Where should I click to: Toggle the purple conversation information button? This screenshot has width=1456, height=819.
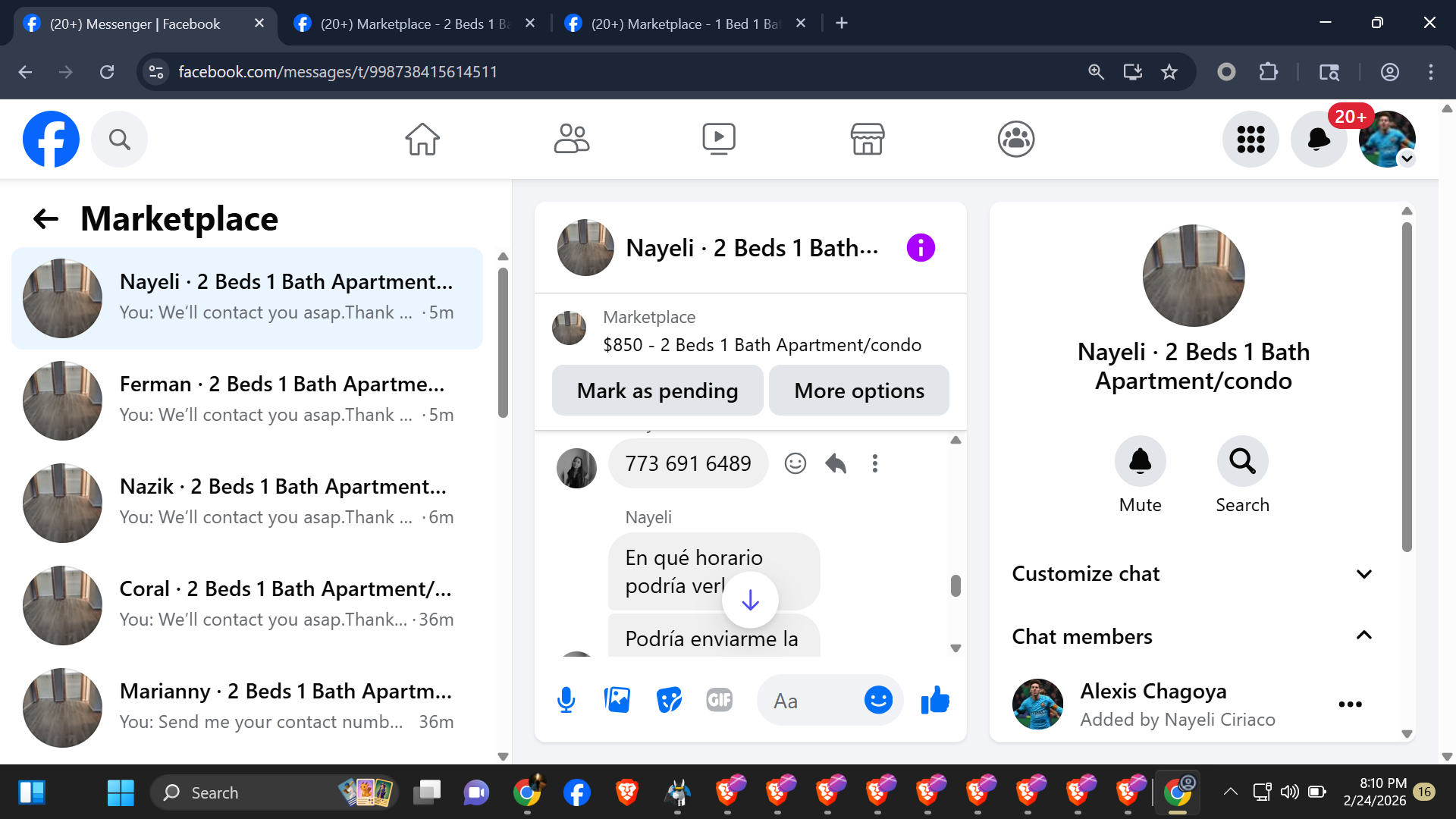click(x=921, y=248)
